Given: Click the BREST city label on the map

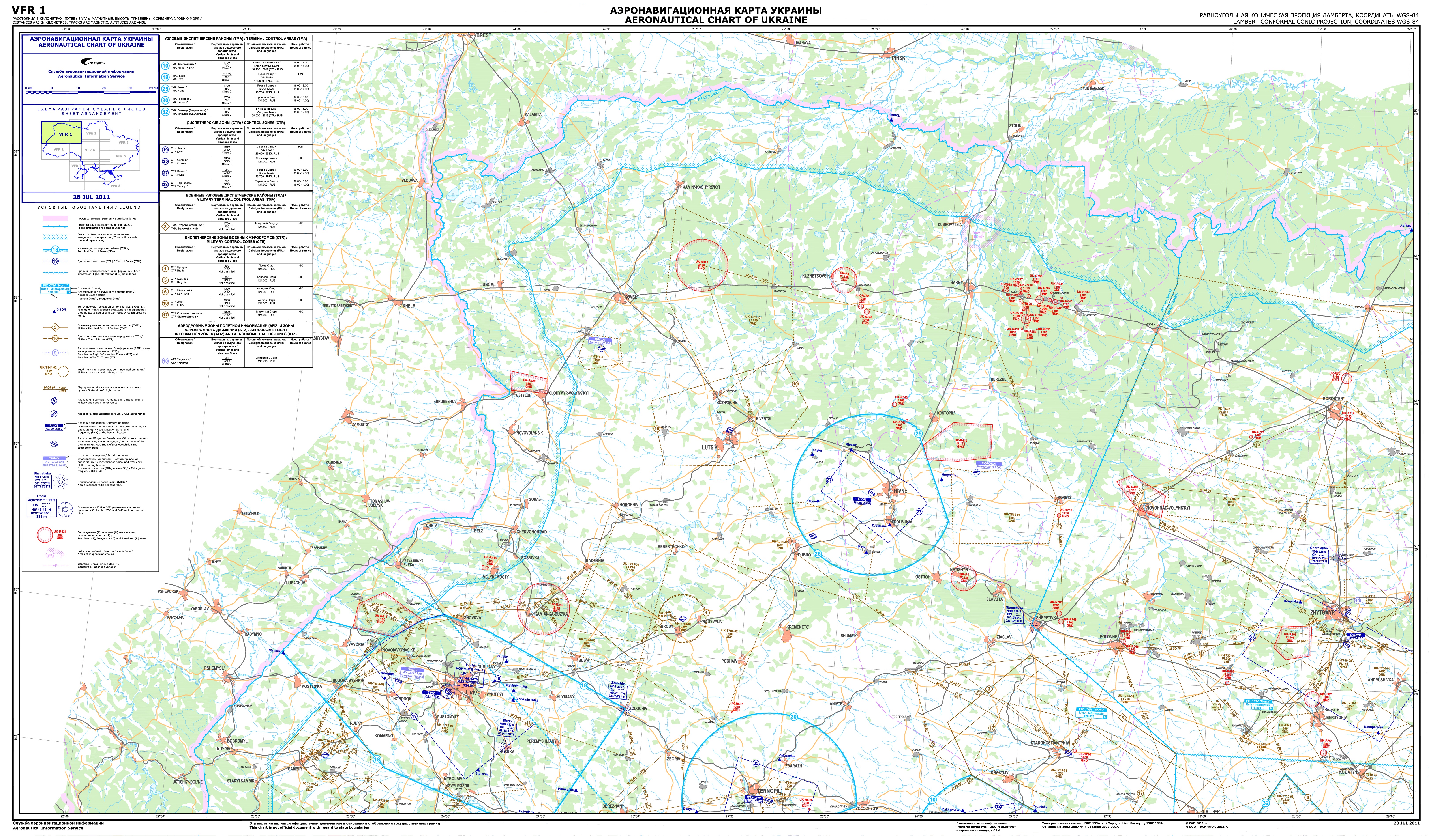Looking at the screenshot, I should click(x=484, y=35).
